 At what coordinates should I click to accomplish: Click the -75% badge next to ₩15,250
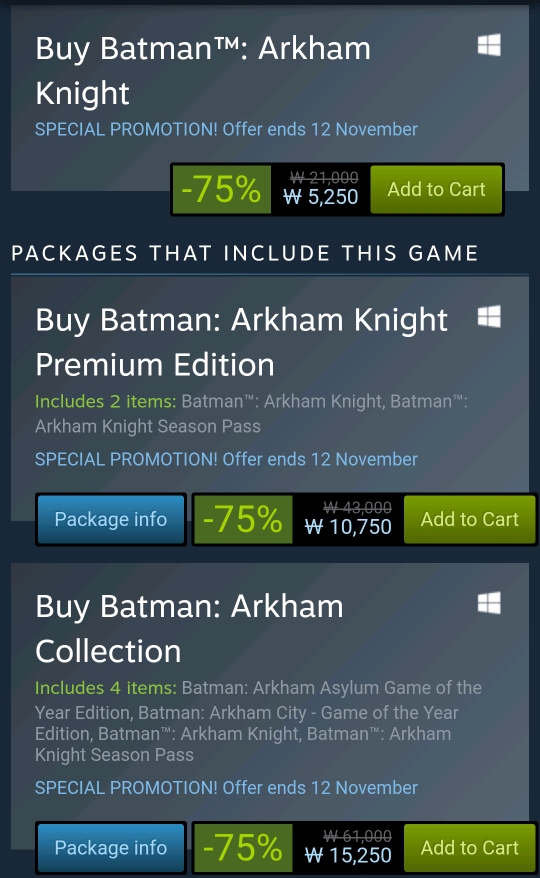(243, 848)
